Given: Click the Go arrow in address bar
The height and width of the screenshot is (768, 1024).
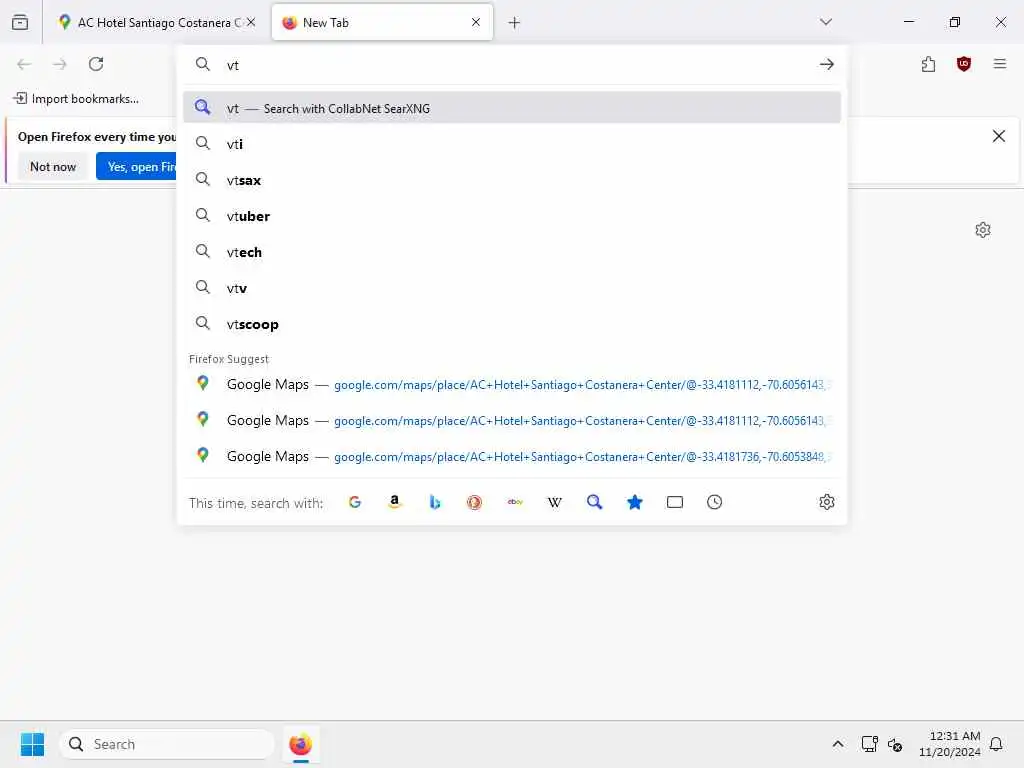Looking at the screenshot, I should 827,64.
